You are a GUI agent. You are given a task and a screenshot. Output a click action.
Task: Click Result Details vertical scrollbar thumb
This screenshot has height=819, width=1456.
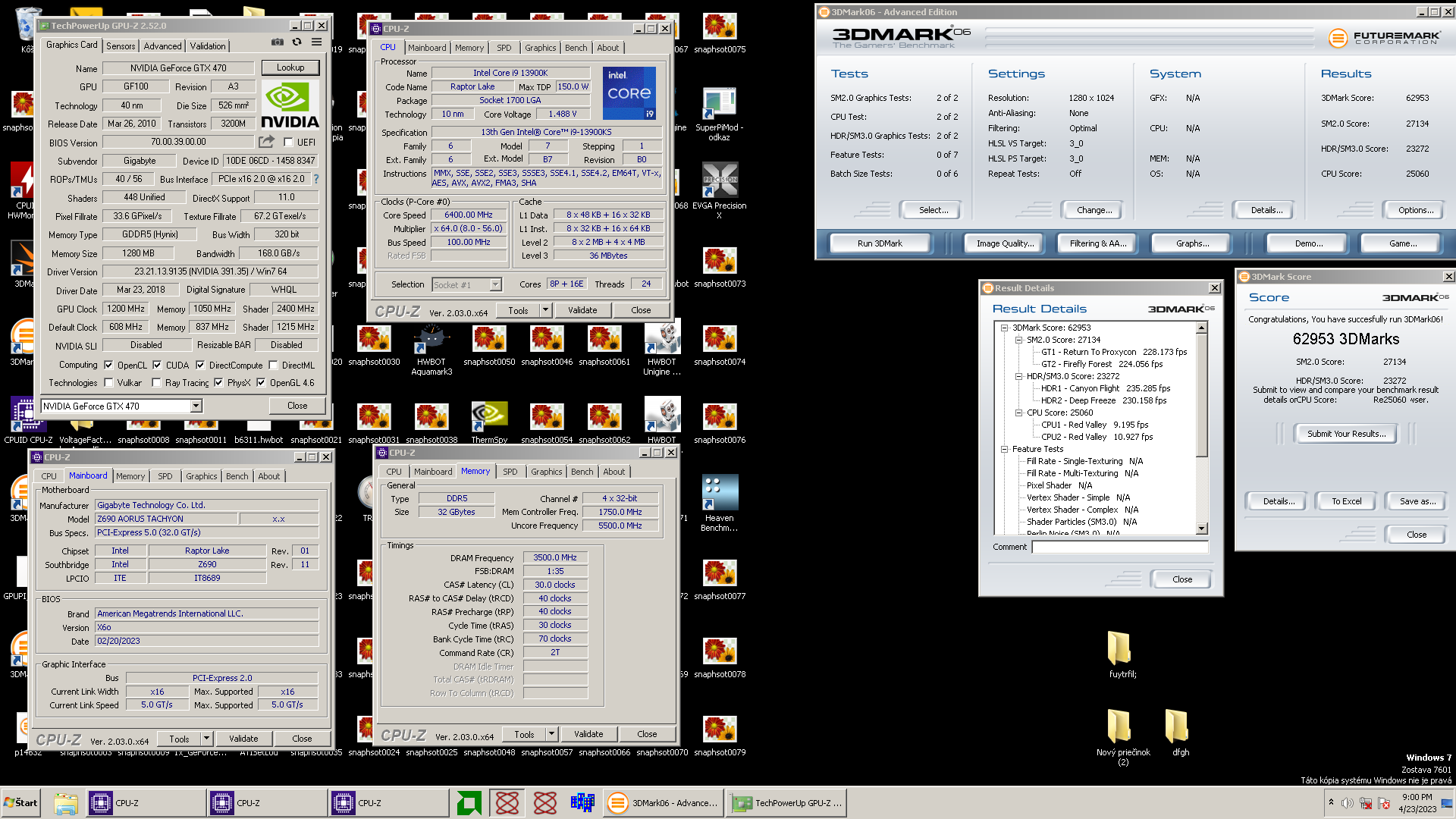[1201, 396]
